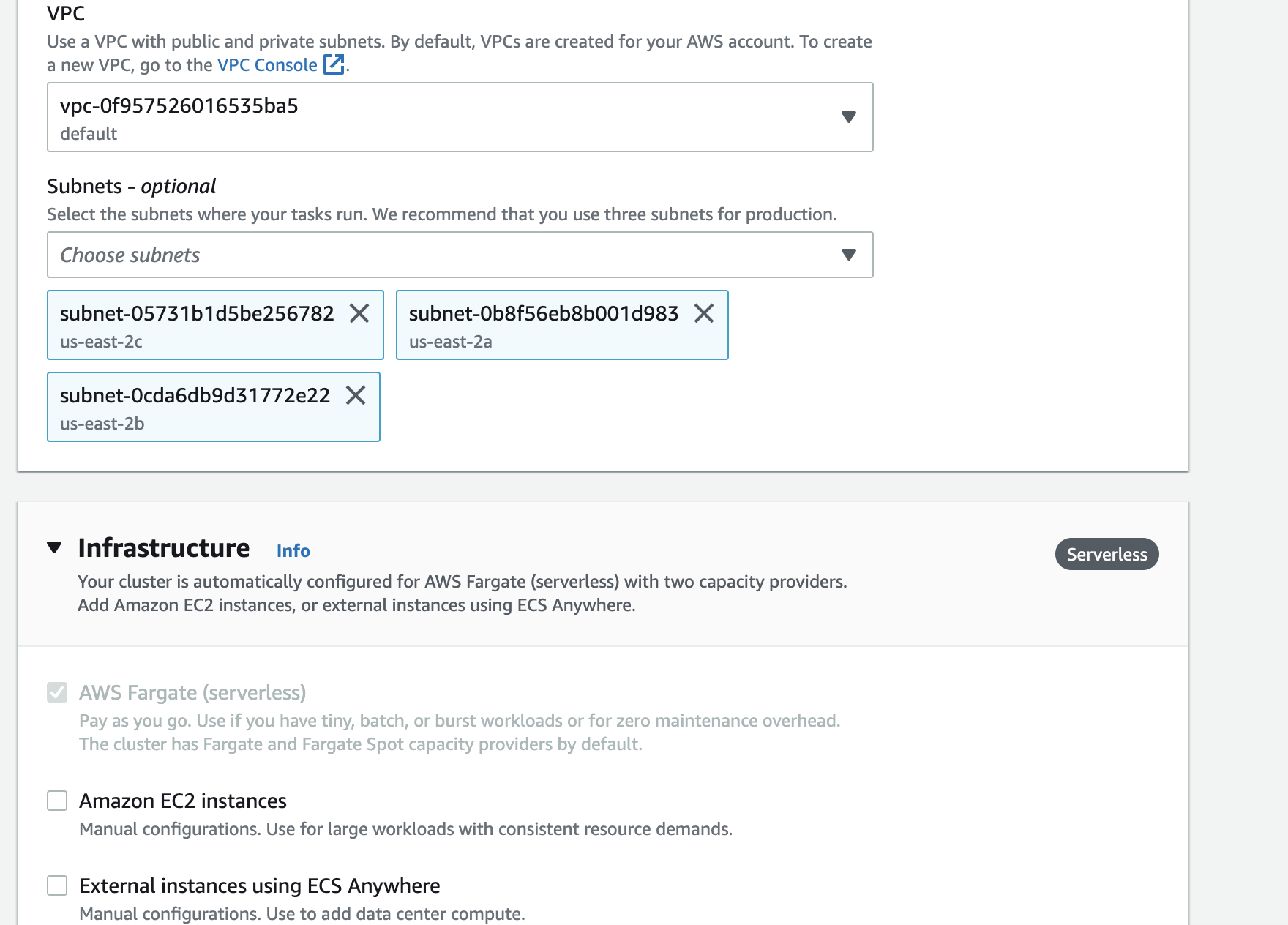This screenshot has width=1288, height=925.
Task: Remove subnet-0b8f56eb8b001d983 using its X icon
Action: tap(705, 314)
